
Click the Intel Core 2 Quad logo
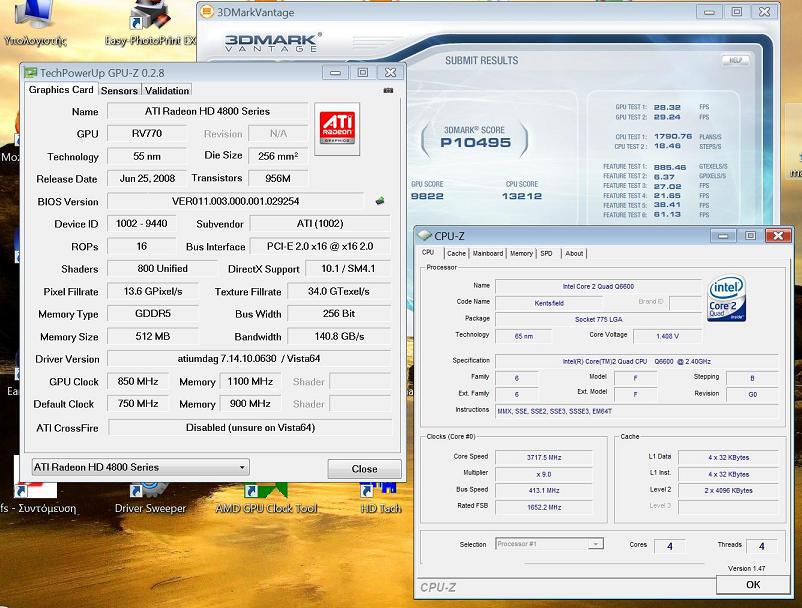click(x=726, y=299)
